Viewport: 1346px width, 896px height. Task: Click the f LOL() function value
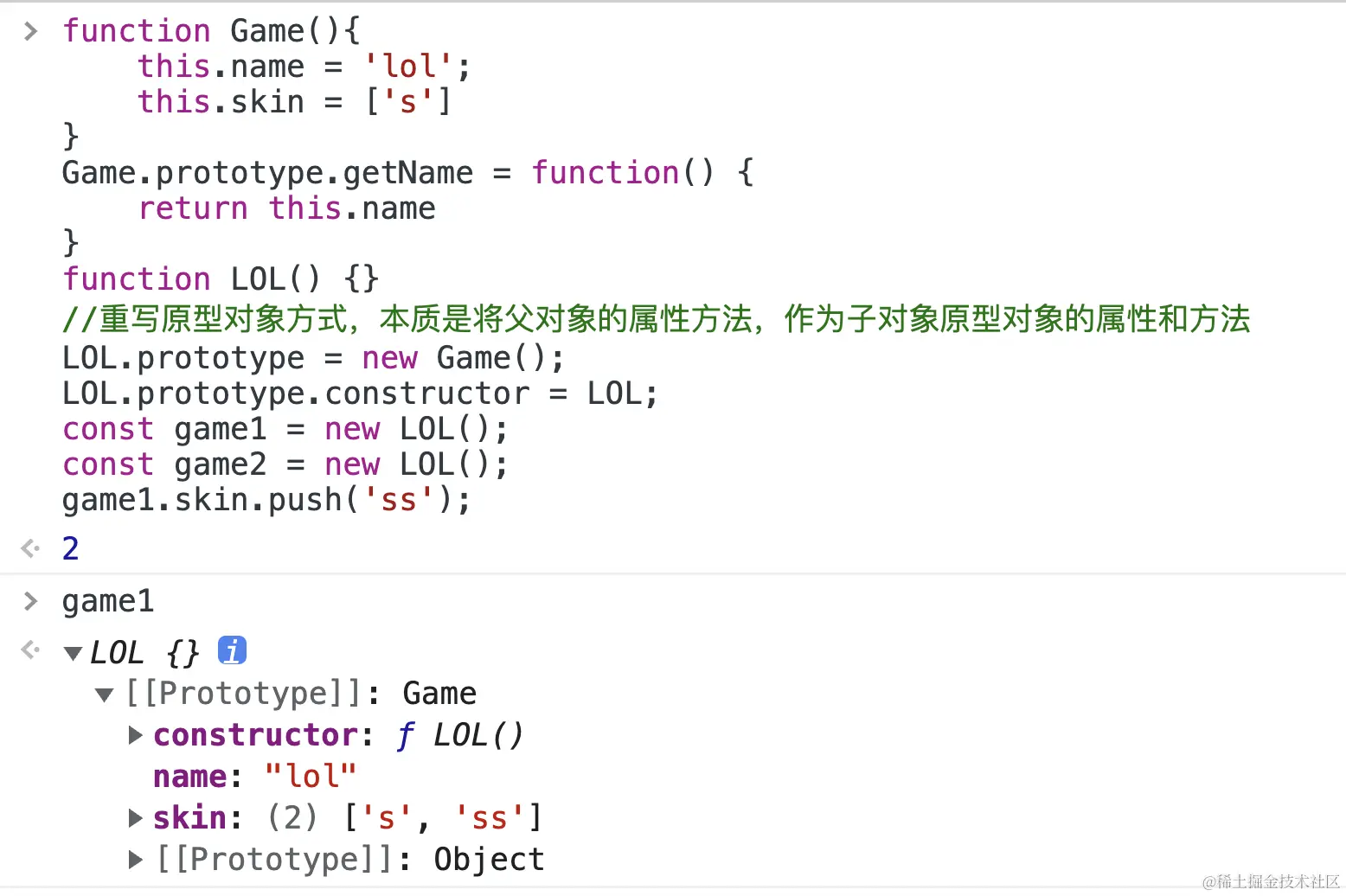tap(461, 735)
